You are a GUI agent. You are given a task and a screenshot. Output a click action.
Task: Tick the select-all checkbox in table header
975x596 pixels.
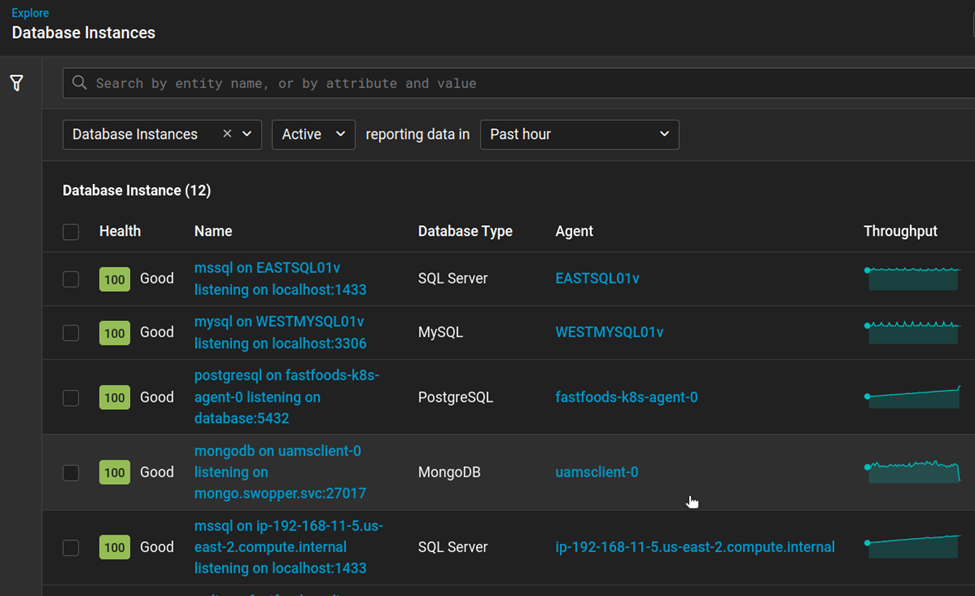point(71,232)
